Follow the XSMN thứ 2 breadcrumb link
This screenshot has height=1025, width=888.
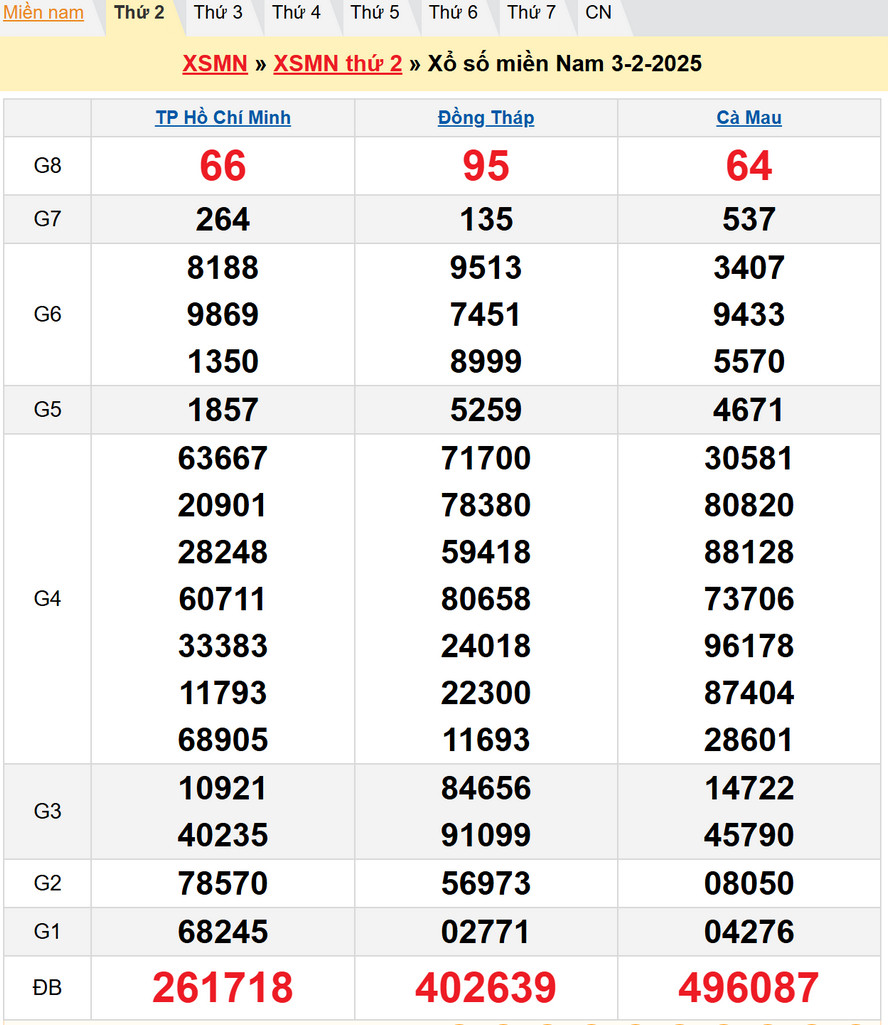pyautogui.click(x=338, y=64)
